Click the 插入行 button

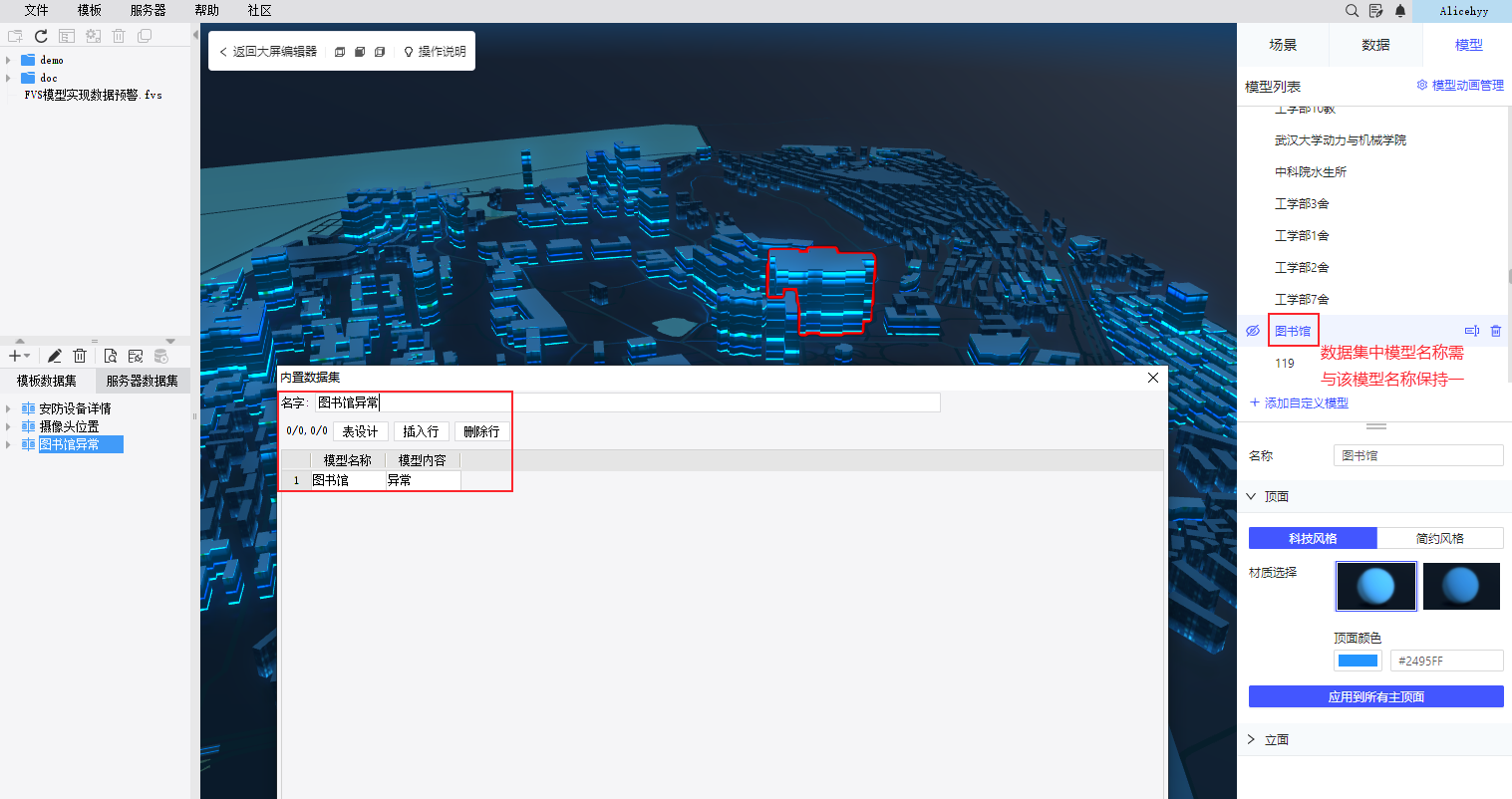pyautogui.click(x=421, y=431)
